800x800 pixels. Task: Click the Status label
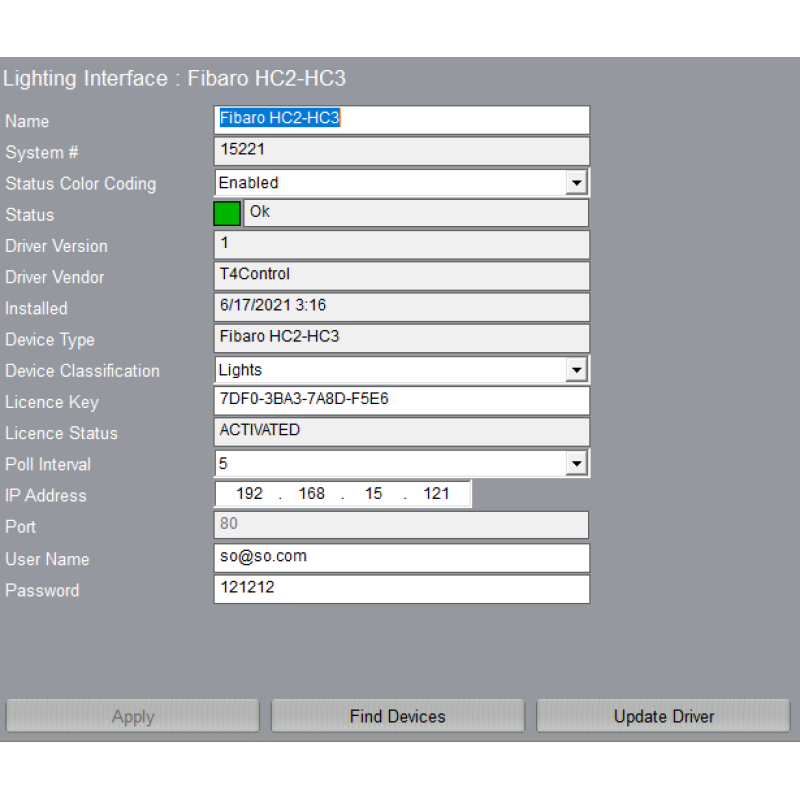coord(30,215)
